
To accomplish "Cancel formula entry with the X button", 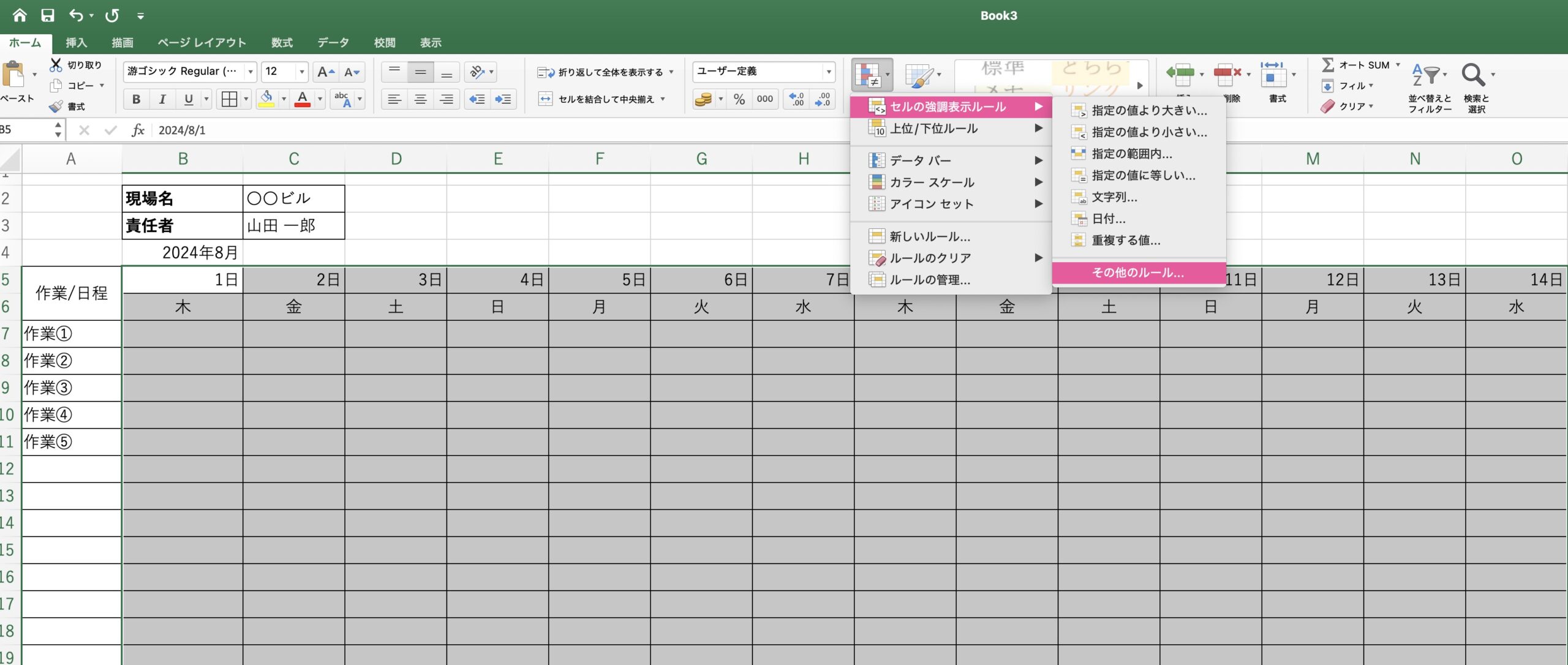I will point(85,130).
